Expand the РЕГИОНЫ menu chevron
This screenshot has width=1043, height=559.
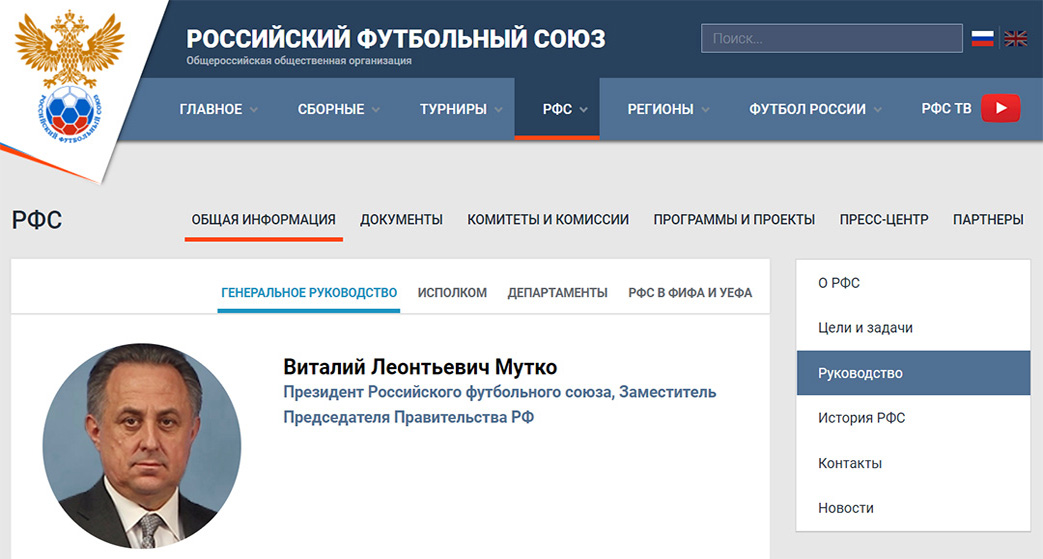click(705, 110)
